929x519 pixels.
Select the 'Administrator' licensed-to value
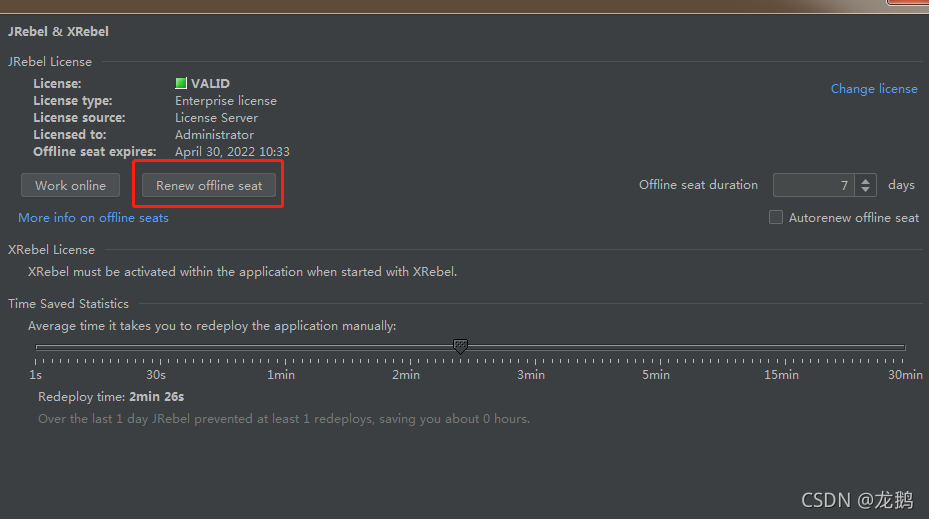214,135
